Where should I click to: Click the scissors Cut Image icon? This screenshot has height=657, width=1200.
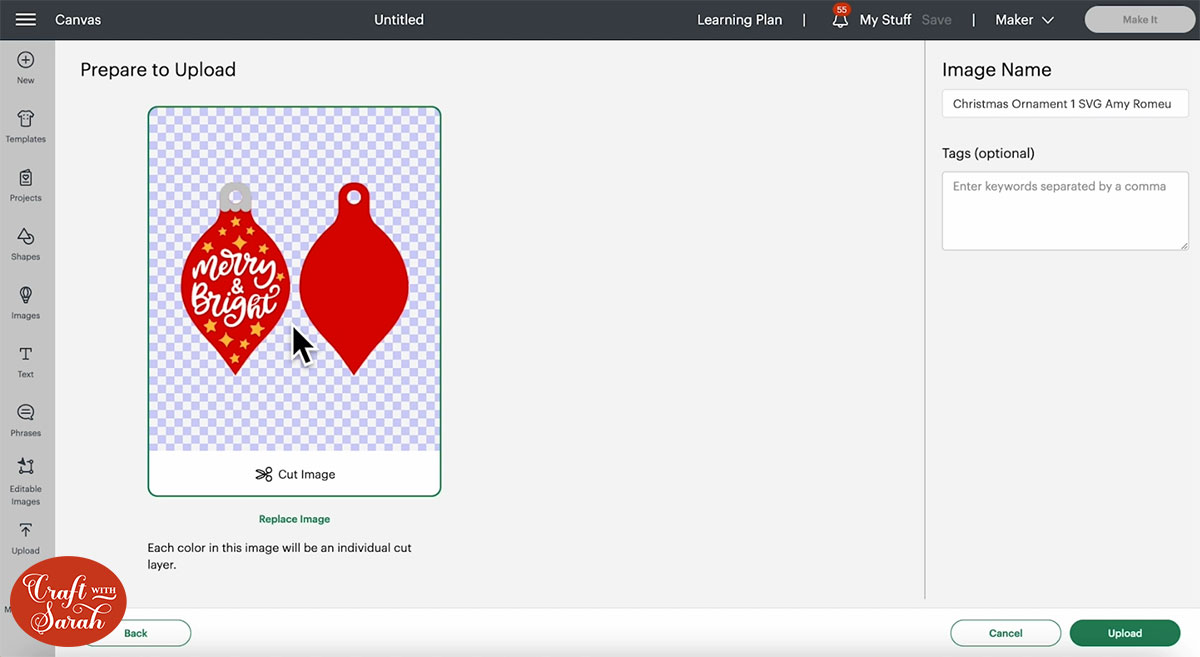click(x=264, y=474)
